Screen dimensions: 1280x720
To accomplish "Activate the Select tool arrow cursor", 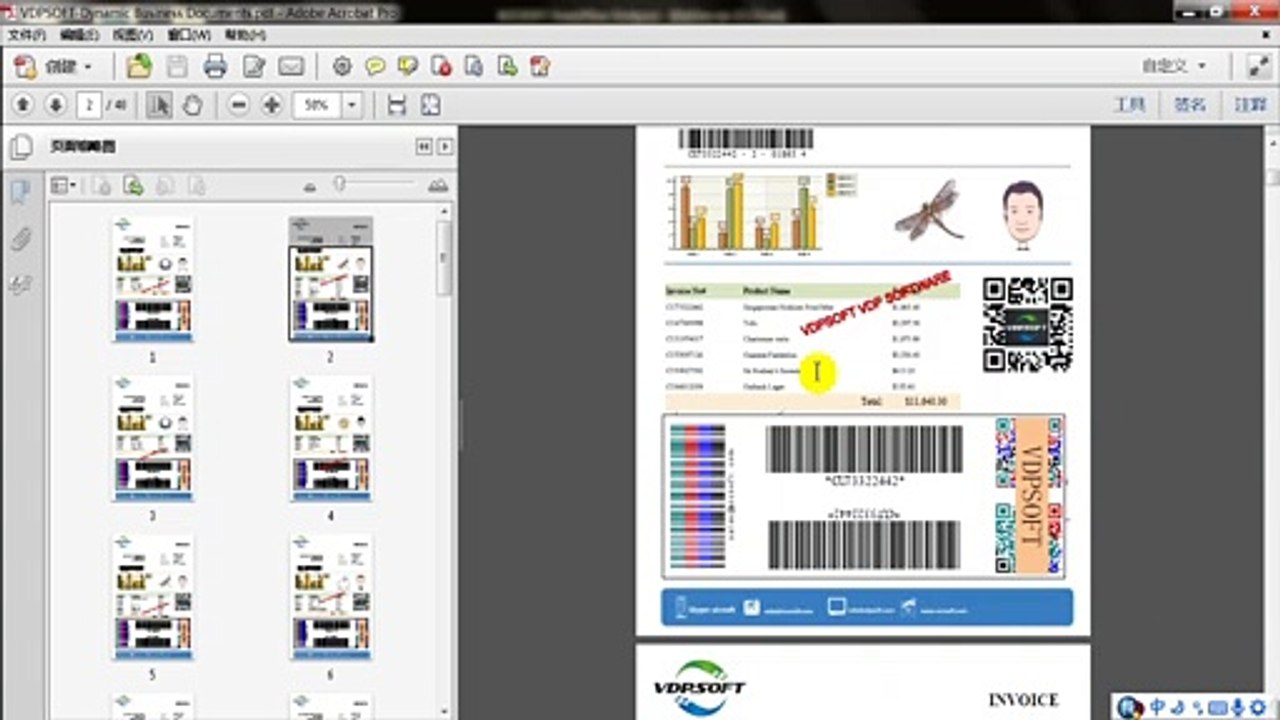I will [x=159, y=105].
